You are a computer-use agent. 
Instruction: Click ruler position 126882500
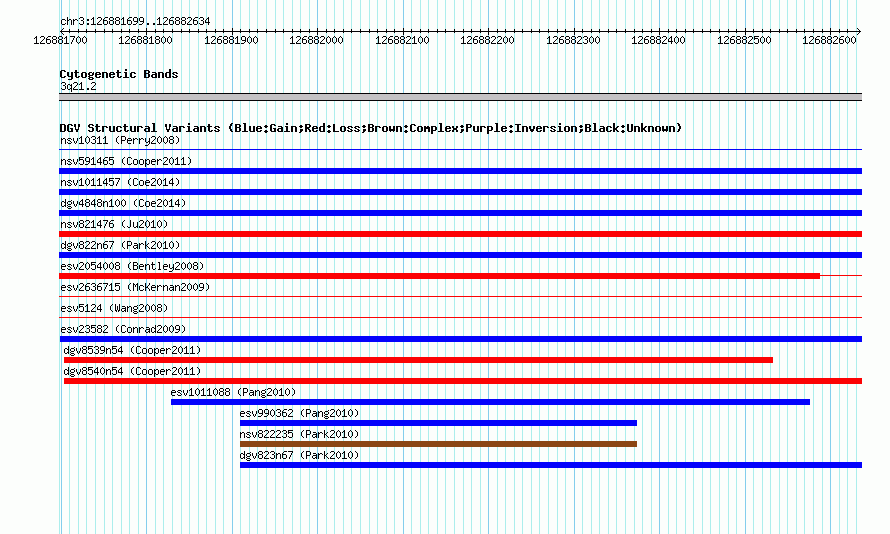click(744, 40)
